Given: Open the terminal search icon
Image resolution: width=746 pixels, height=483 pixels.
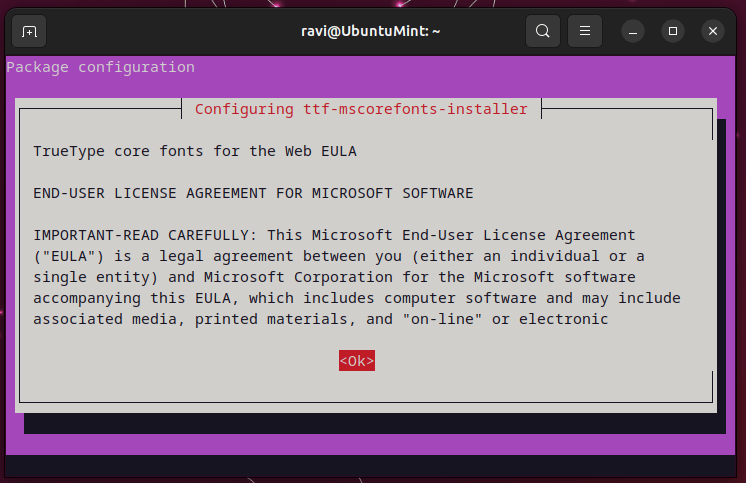Looking at the screenshot, I should tap(542, 31).
